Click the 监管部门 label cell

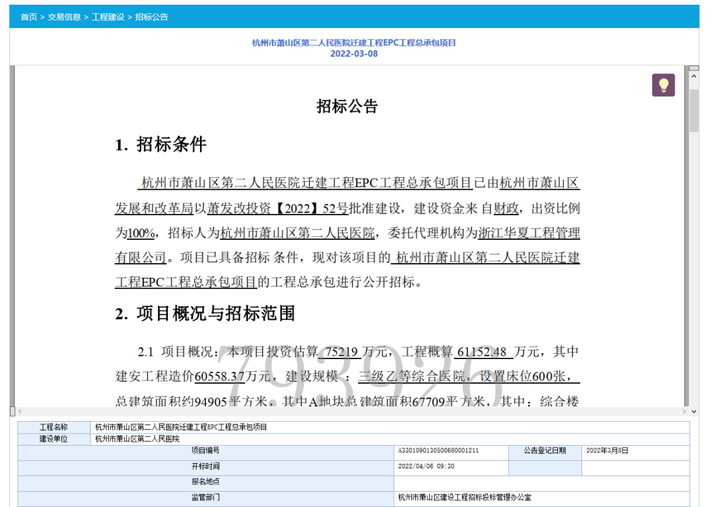click(x=205, y=497)
